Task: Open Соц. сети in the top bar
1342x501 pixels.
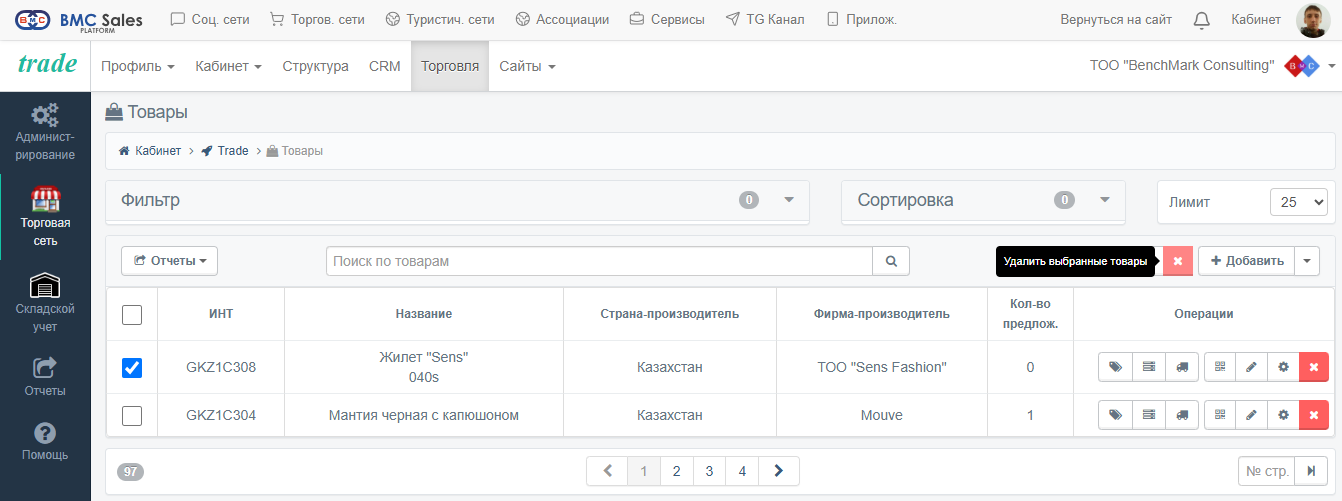Action: coord(210,19)
